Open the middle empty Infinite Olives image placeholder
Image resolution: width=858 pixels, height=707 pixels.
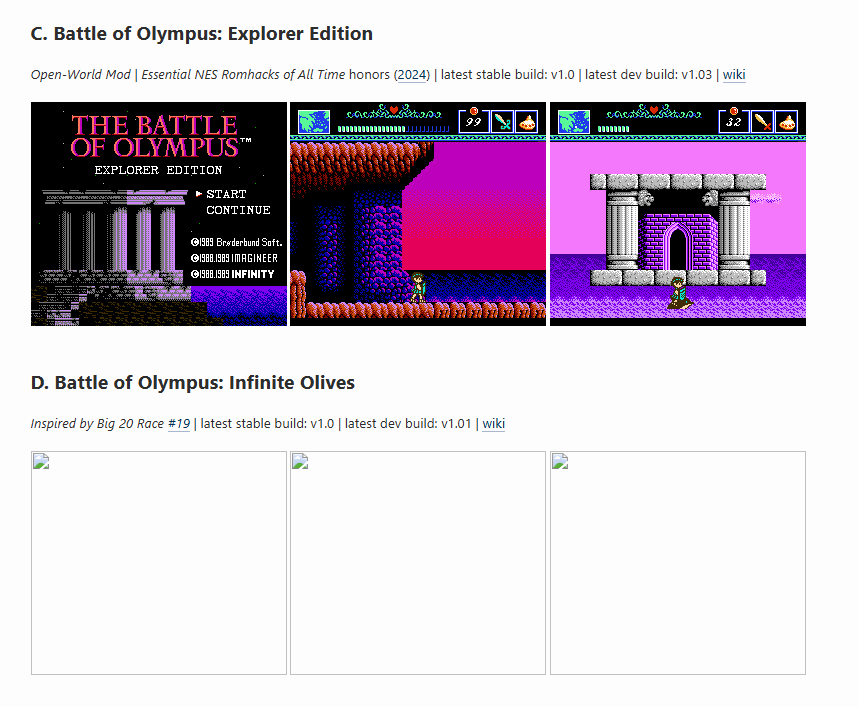tap(418, 563)
